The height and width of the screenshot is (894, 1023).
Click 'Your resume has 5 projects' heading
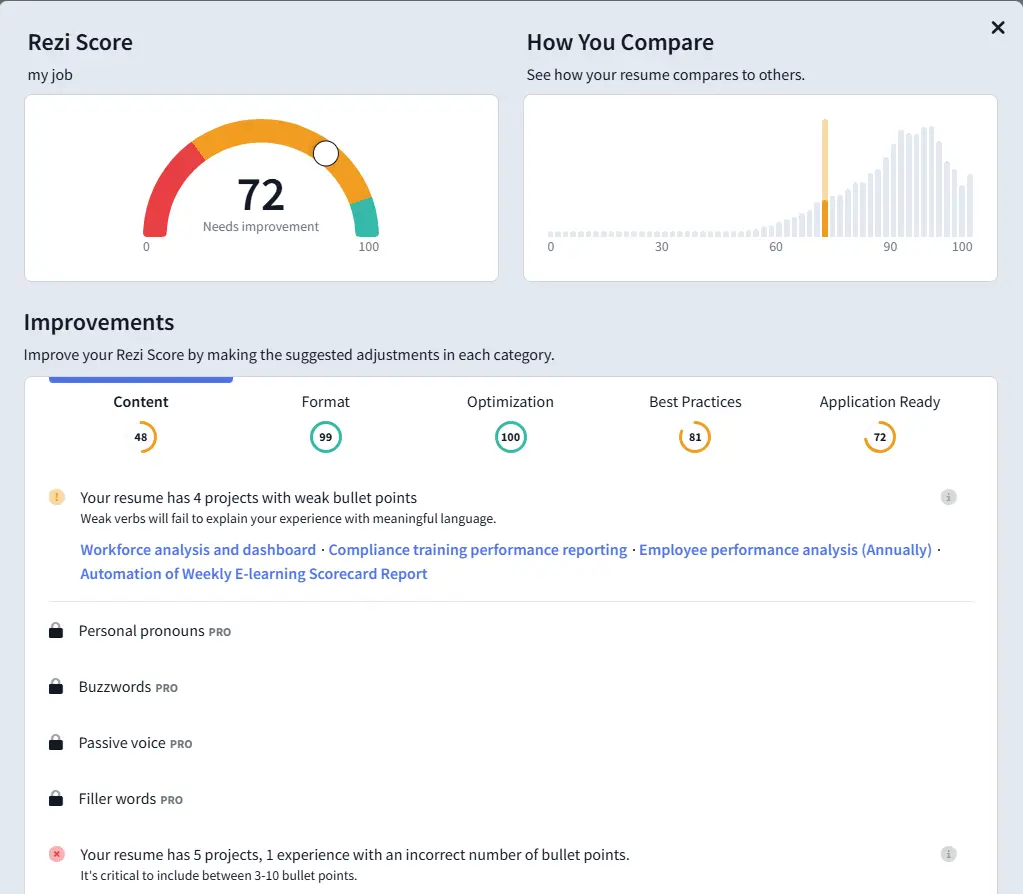[x=354, y=855]
